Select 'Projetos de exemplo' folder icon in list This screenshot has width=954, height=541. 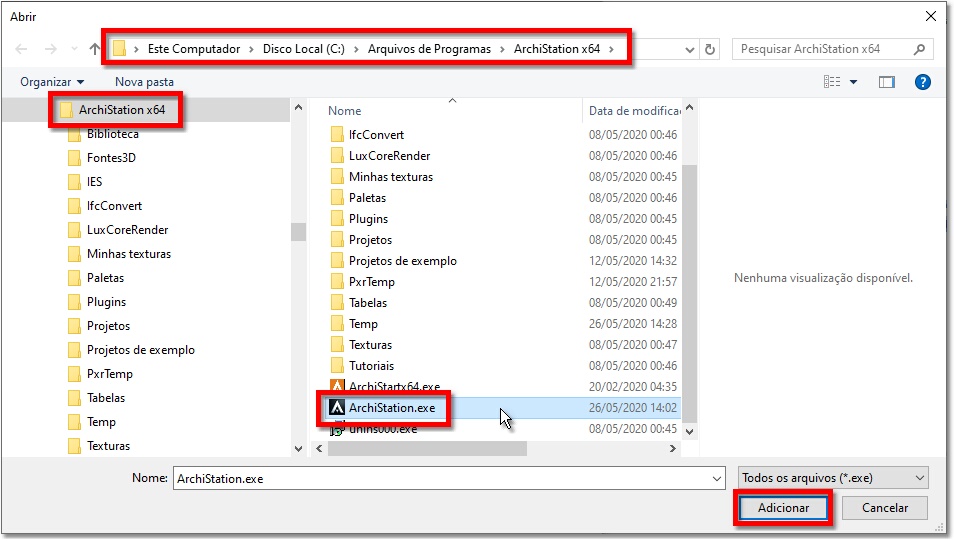coord(337,260)
